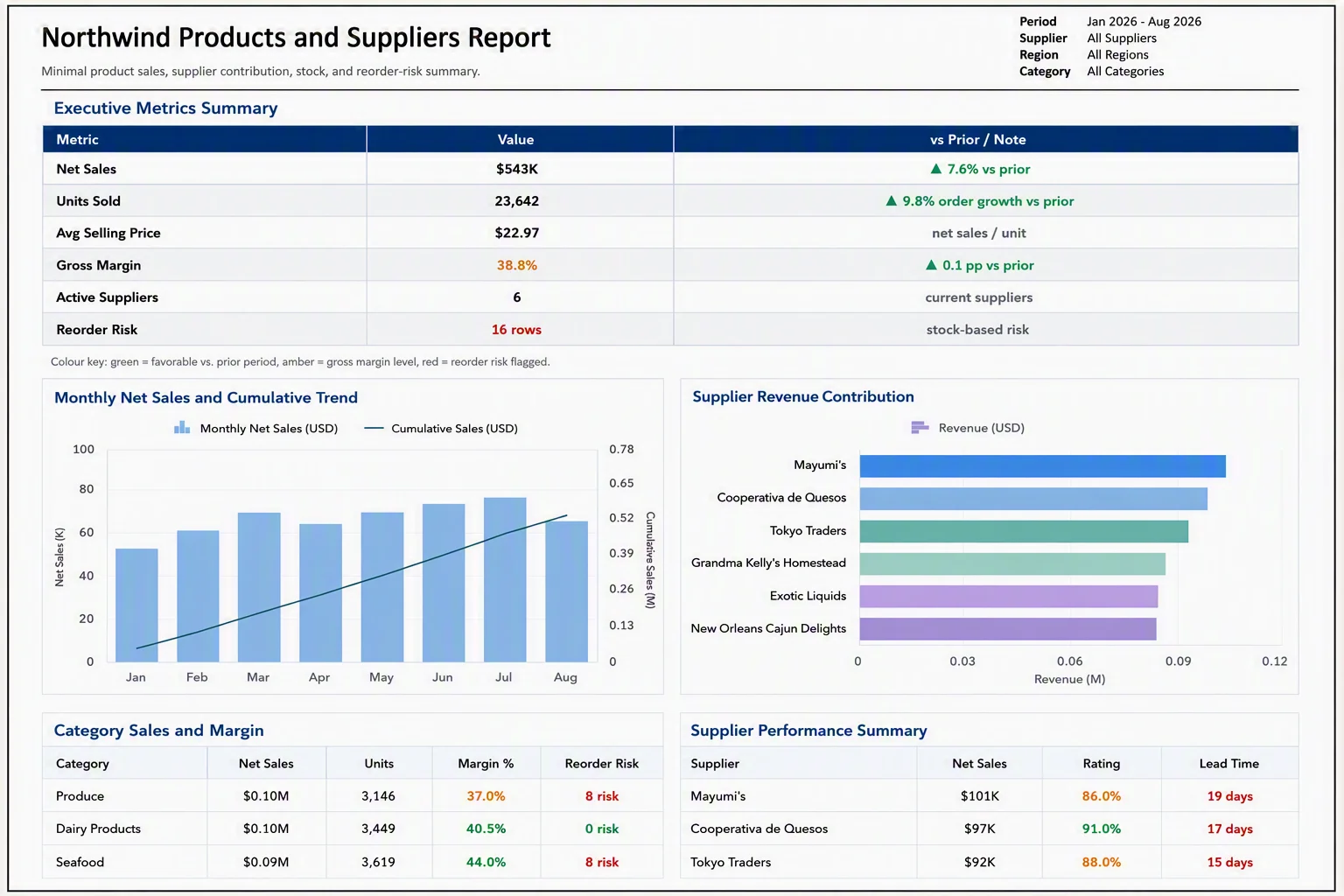
Task: Click the 40.5% Dairy Products margin cell
Action: pyautogui.click(x=486, y=828)
